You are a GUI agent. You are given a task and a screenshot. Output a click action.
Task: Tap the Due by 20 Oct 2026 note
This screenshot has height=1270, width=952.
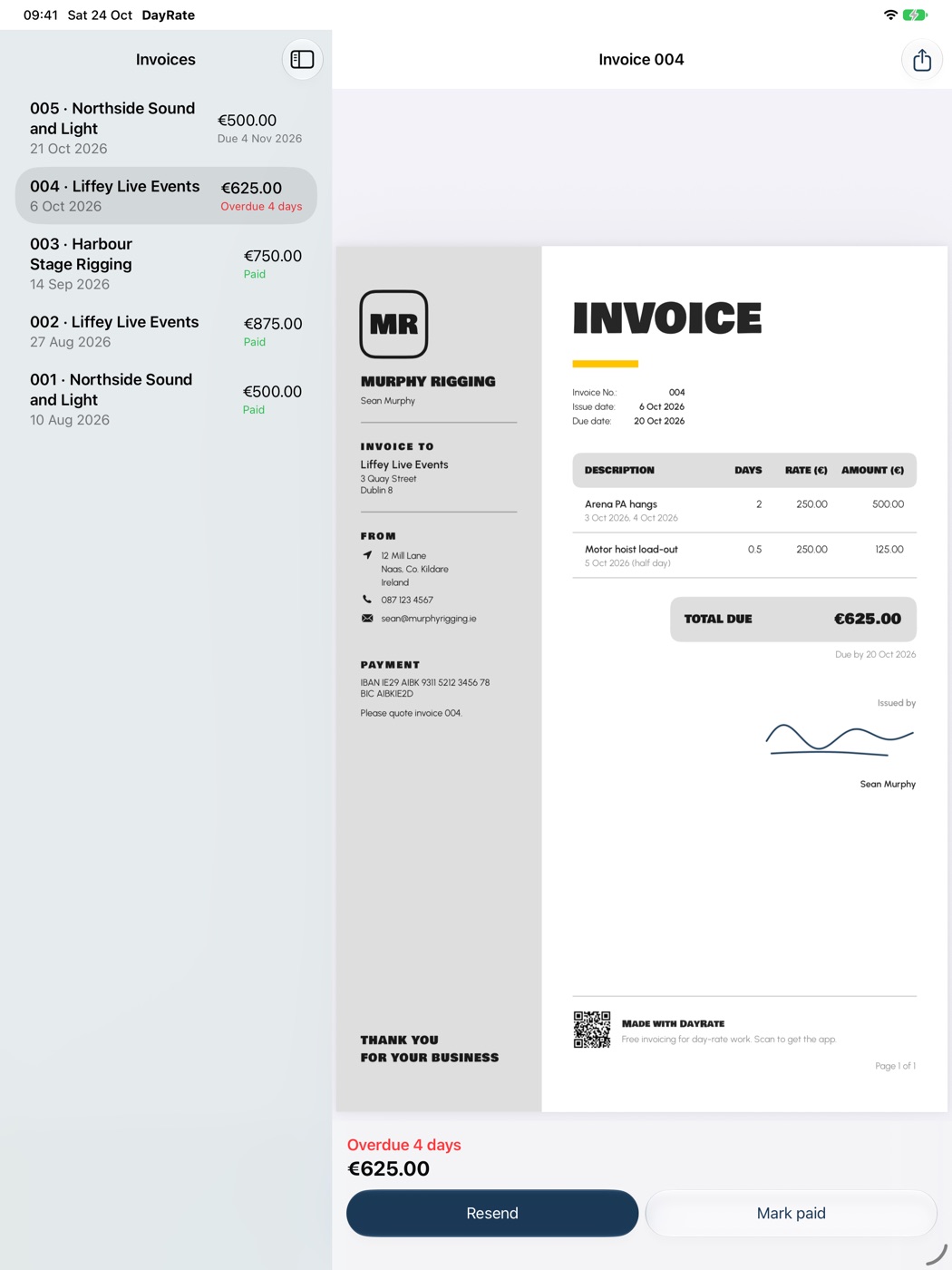(x=875, y=654)
